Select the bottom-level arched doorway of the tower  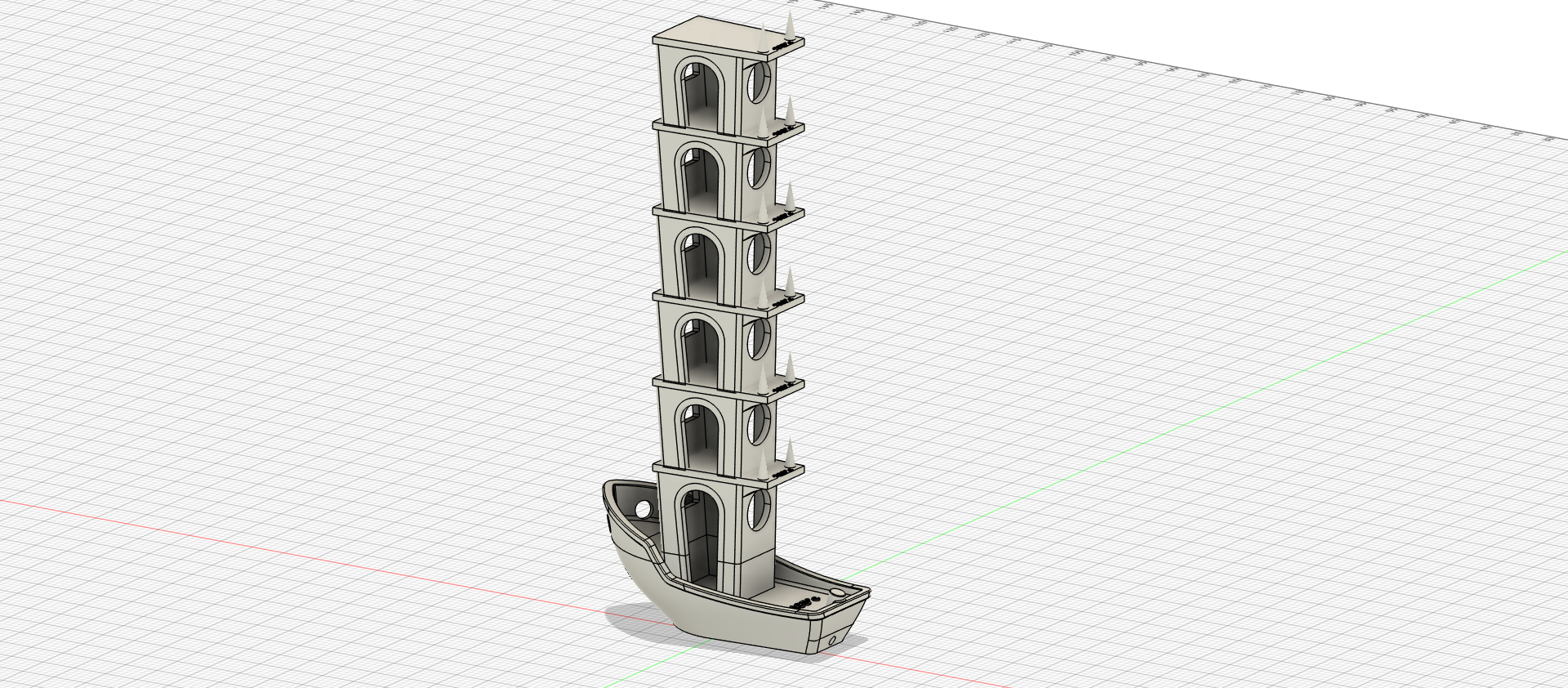tap(702, 539)
